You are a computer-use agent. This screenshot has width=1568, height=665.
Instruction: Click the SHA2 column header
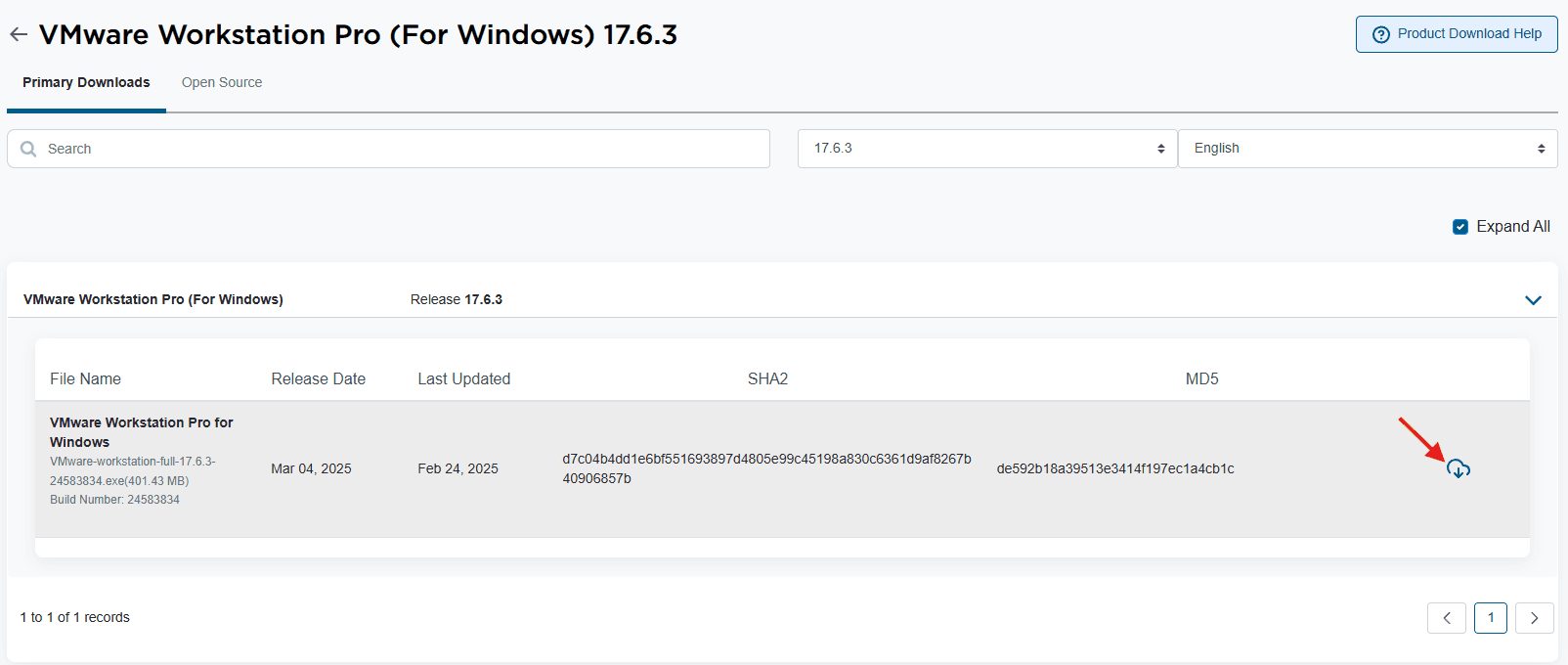coord(768,379)
